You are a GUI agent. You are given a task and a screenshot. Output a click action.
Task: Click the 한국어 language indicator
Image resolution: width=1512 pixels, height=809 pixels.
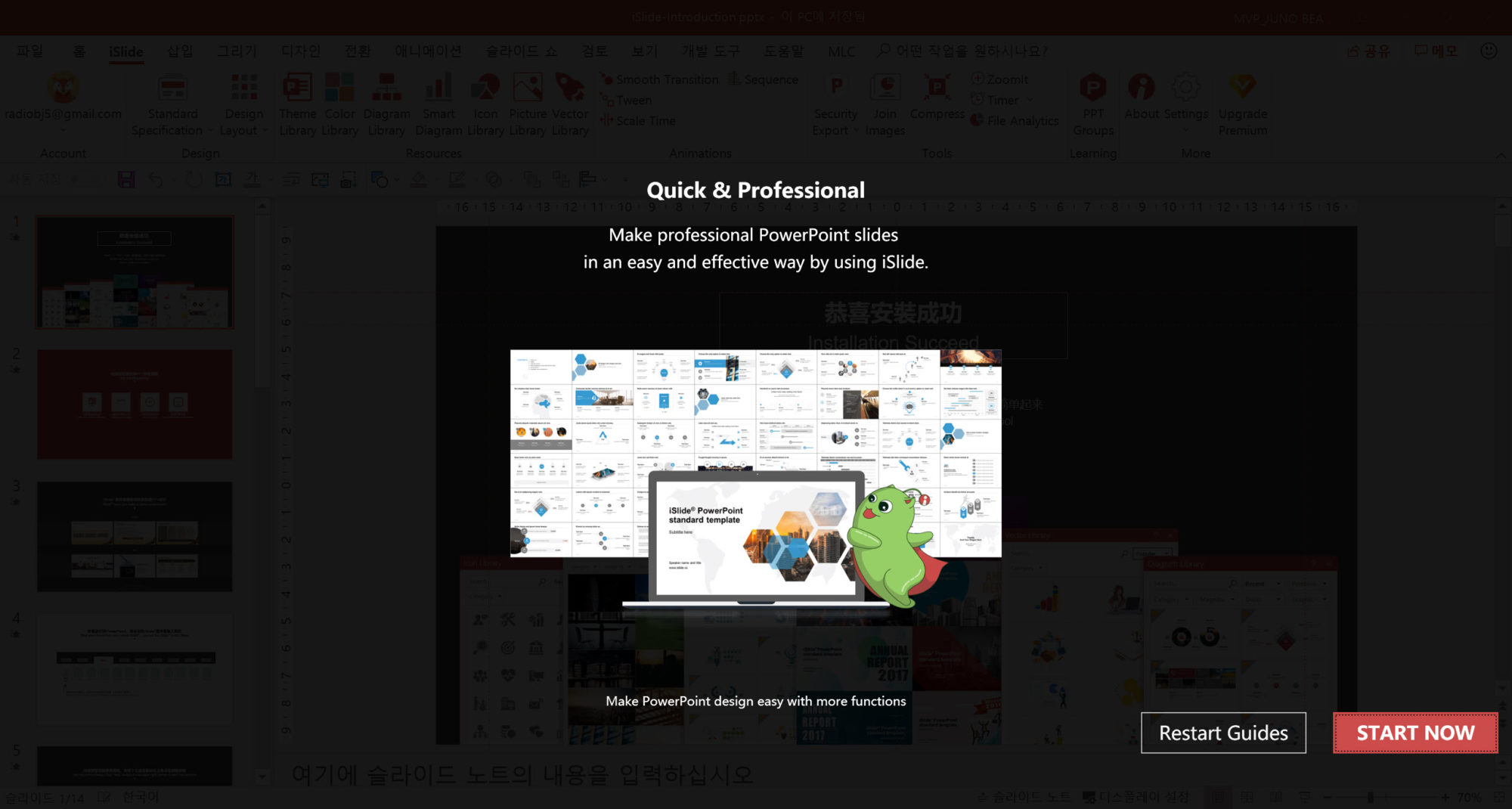[141, 797]
